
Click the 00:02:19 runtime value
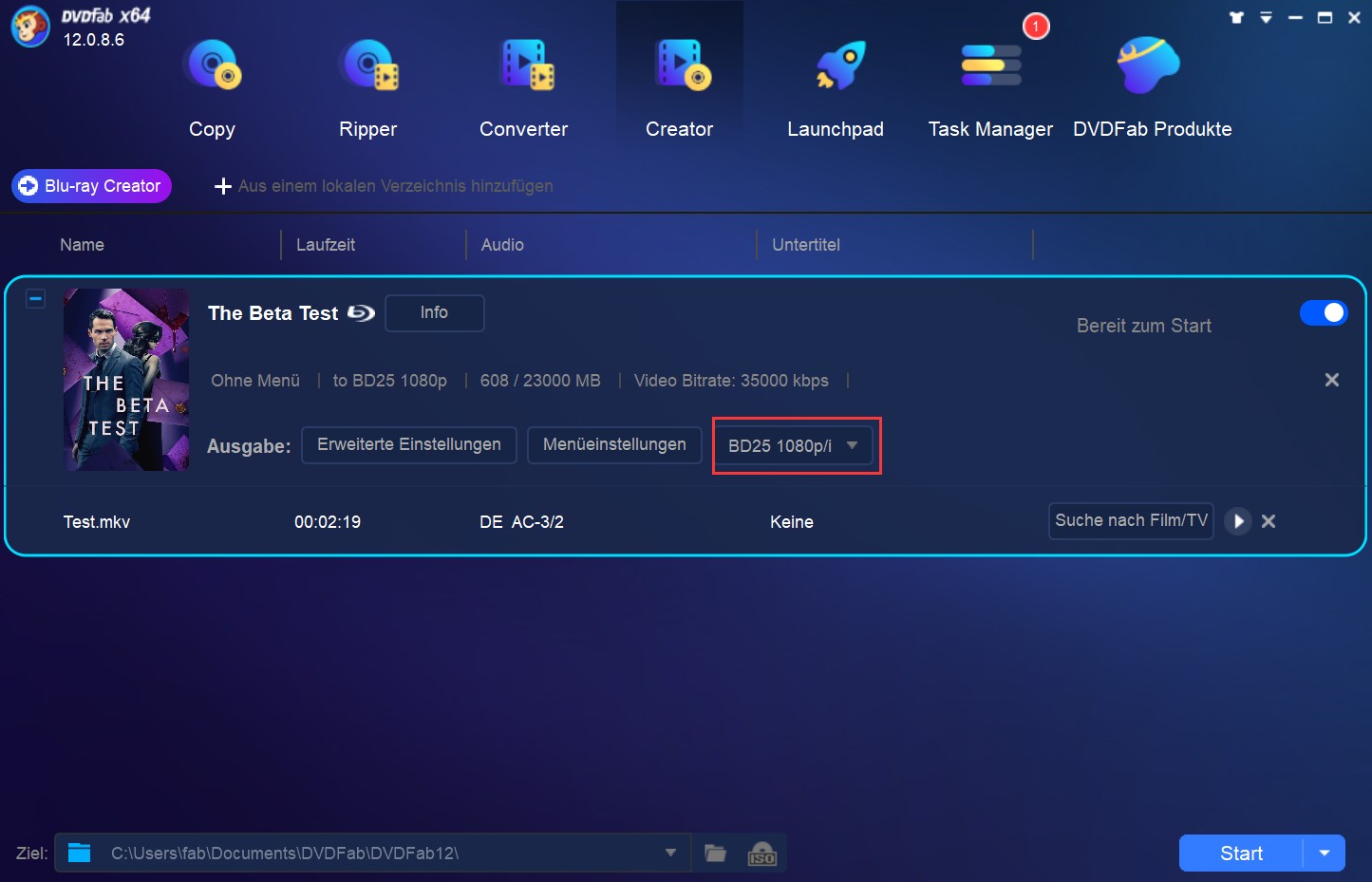click(328, 522)
